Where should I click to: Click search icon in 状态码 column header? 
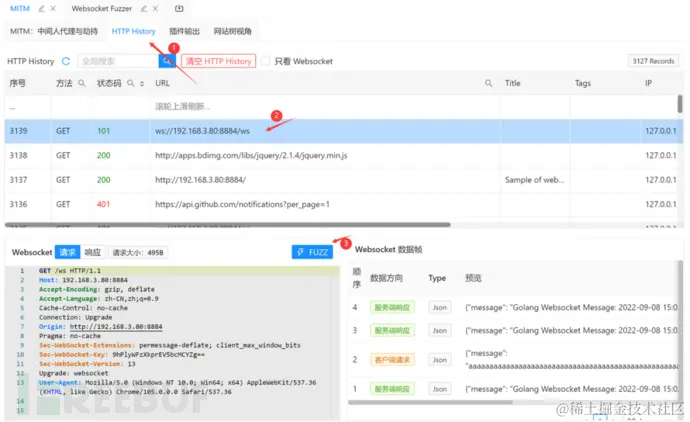(131, 83)
